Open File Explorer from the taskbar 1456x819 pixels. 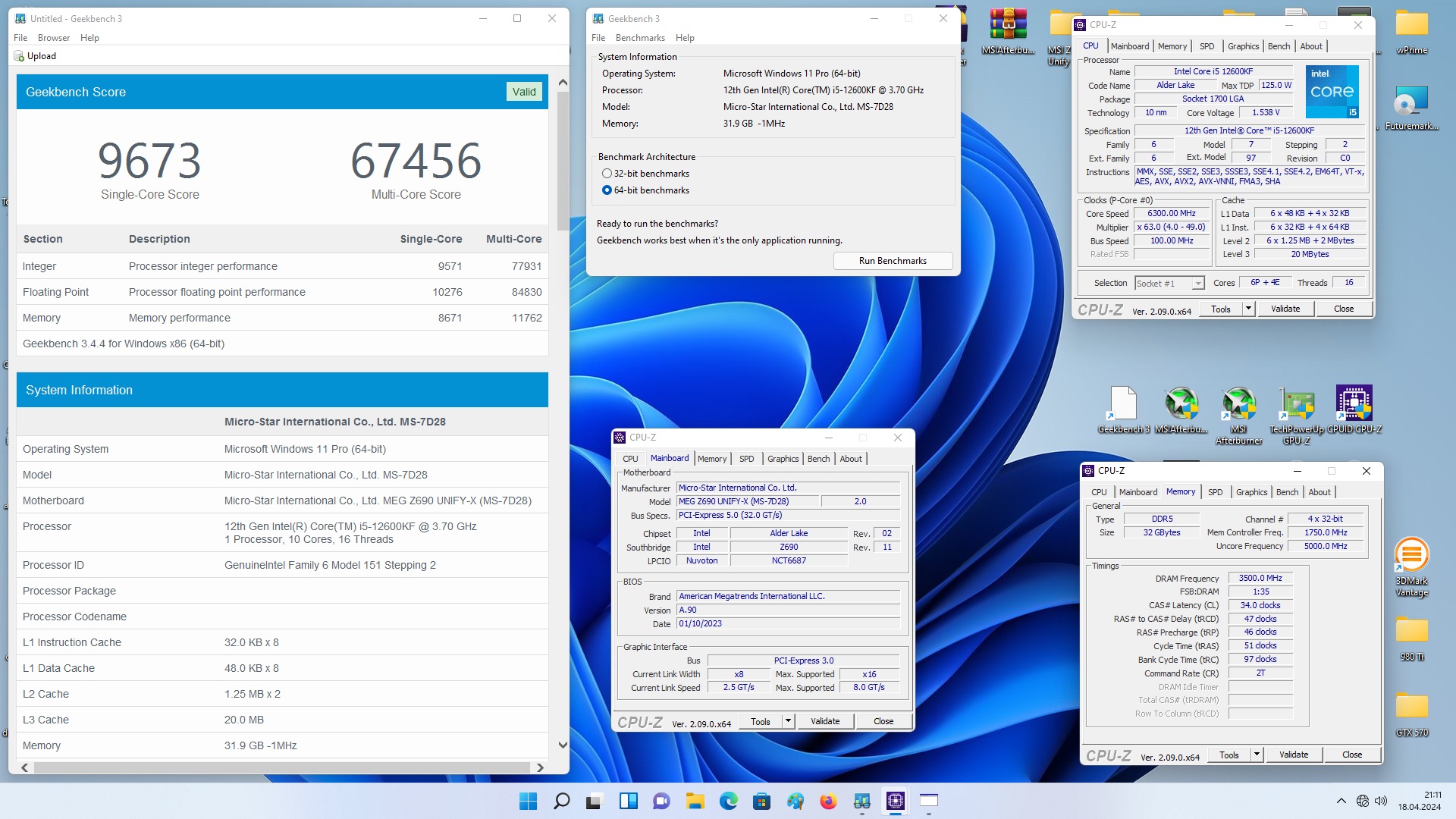(695, 801)
